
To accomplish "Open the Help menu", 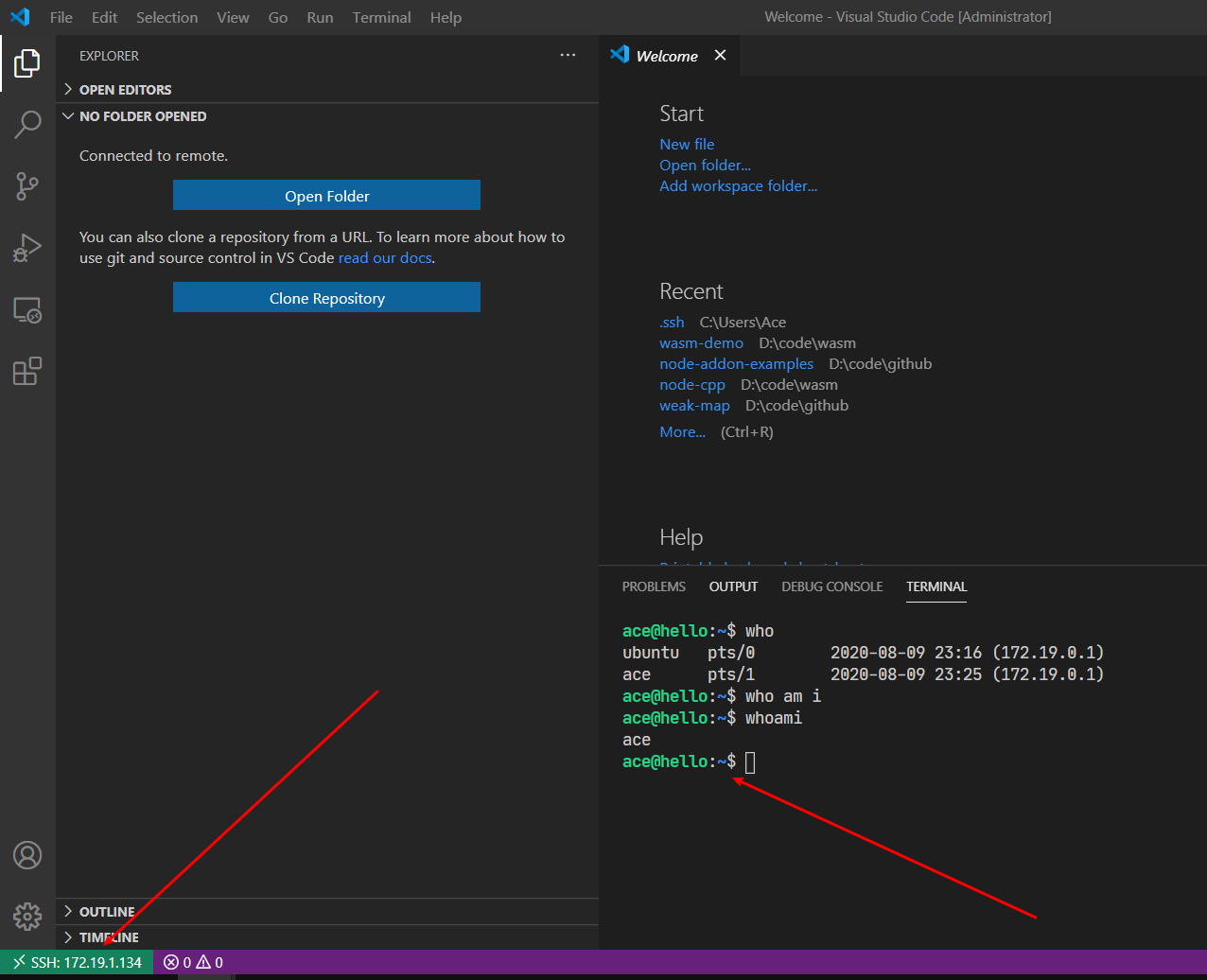I will [446, 17].
